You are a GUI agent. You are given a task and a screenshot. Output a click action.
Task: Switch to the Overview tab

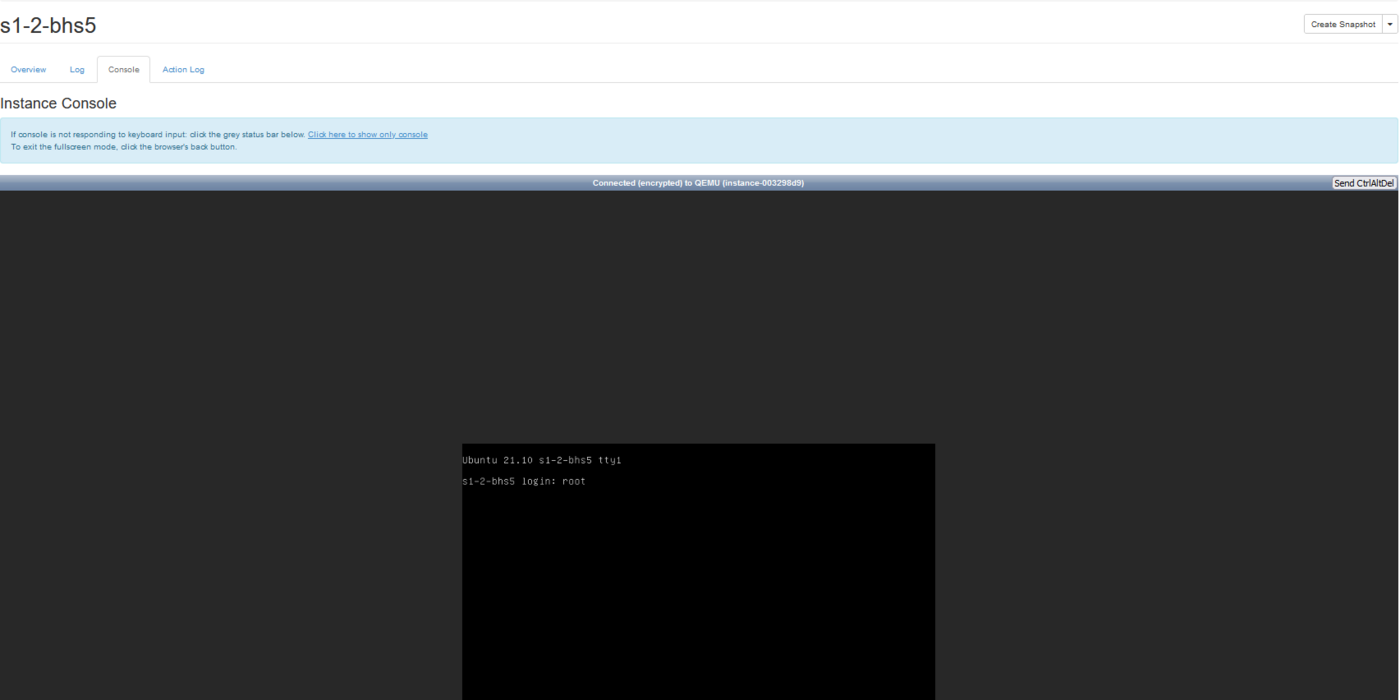(28, 70)
